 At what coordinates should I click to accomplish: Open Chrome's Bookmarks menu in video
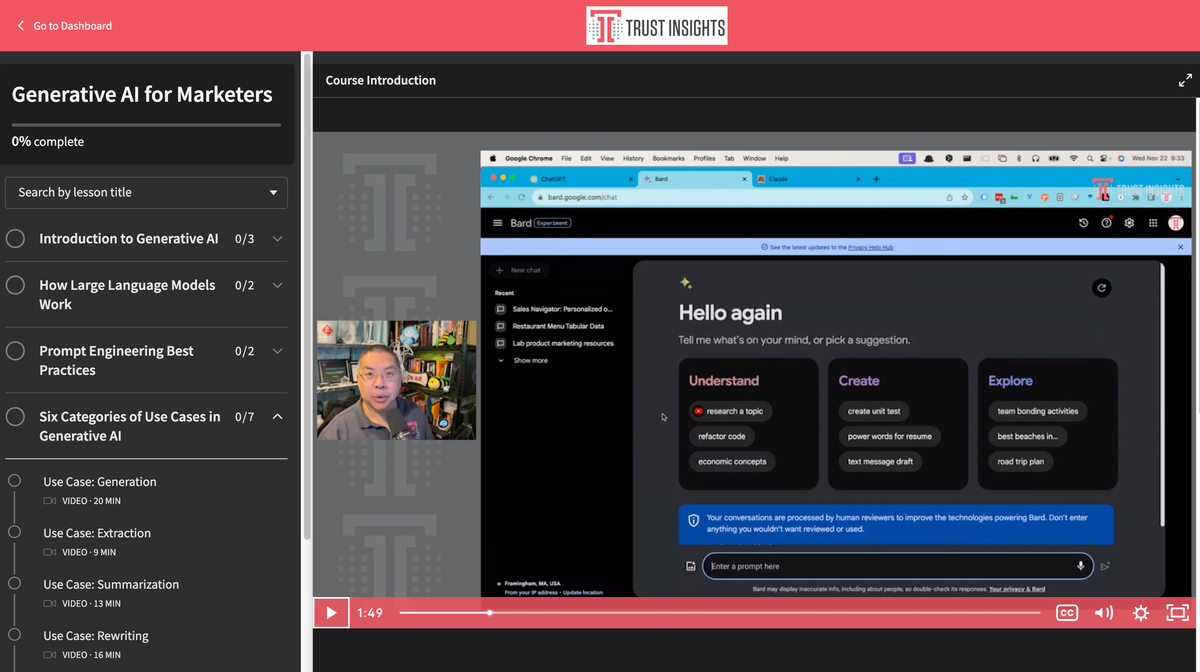[669, 158]
